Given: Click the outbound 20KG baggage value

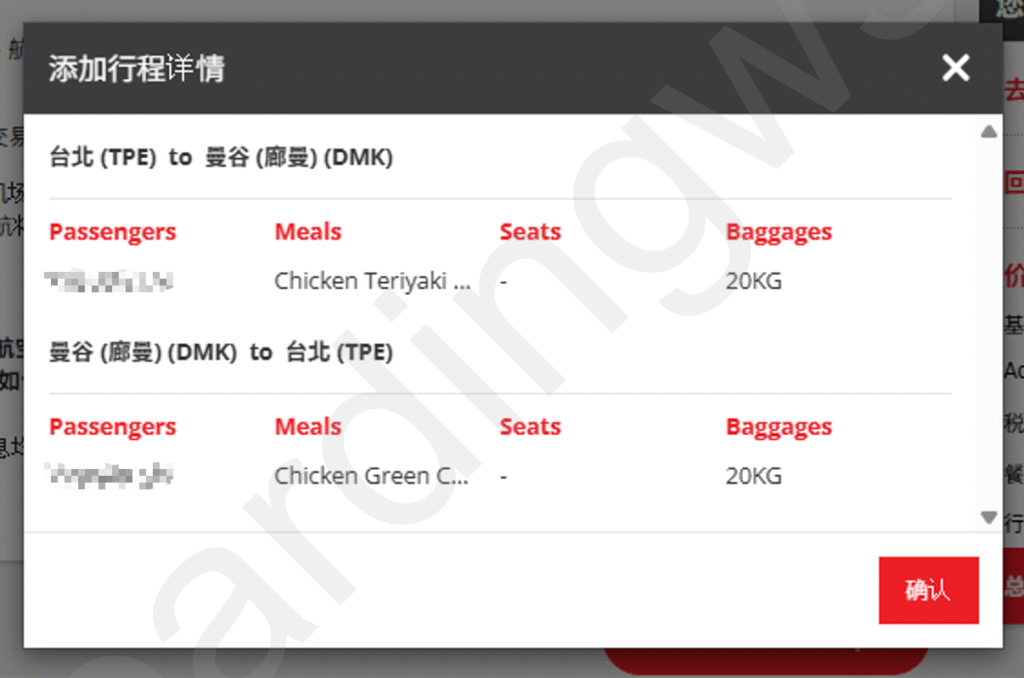Looking at the screenshot, I should (754, 281).
